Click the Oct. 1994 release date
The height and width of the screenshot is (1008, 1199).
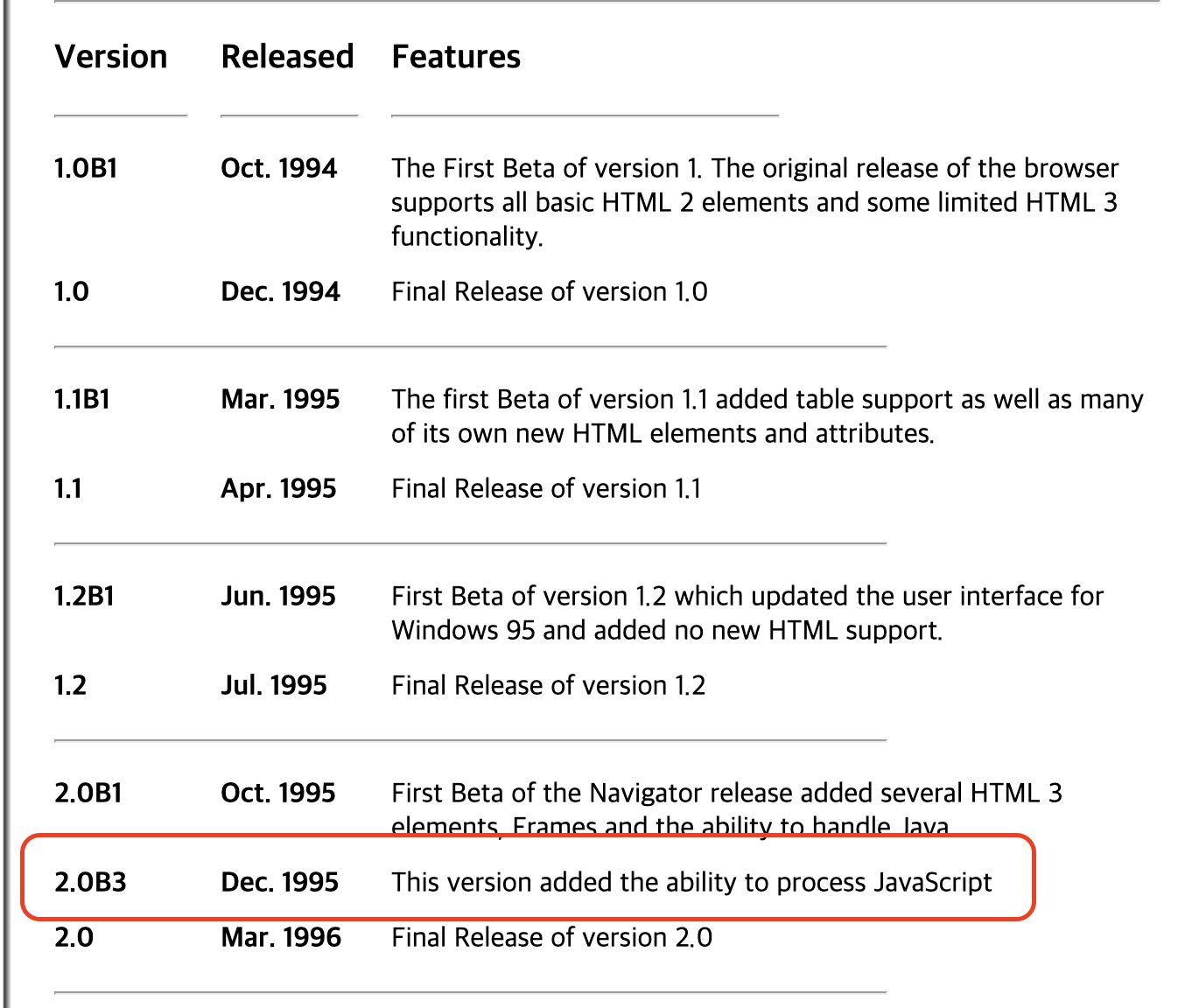point(278,168)
